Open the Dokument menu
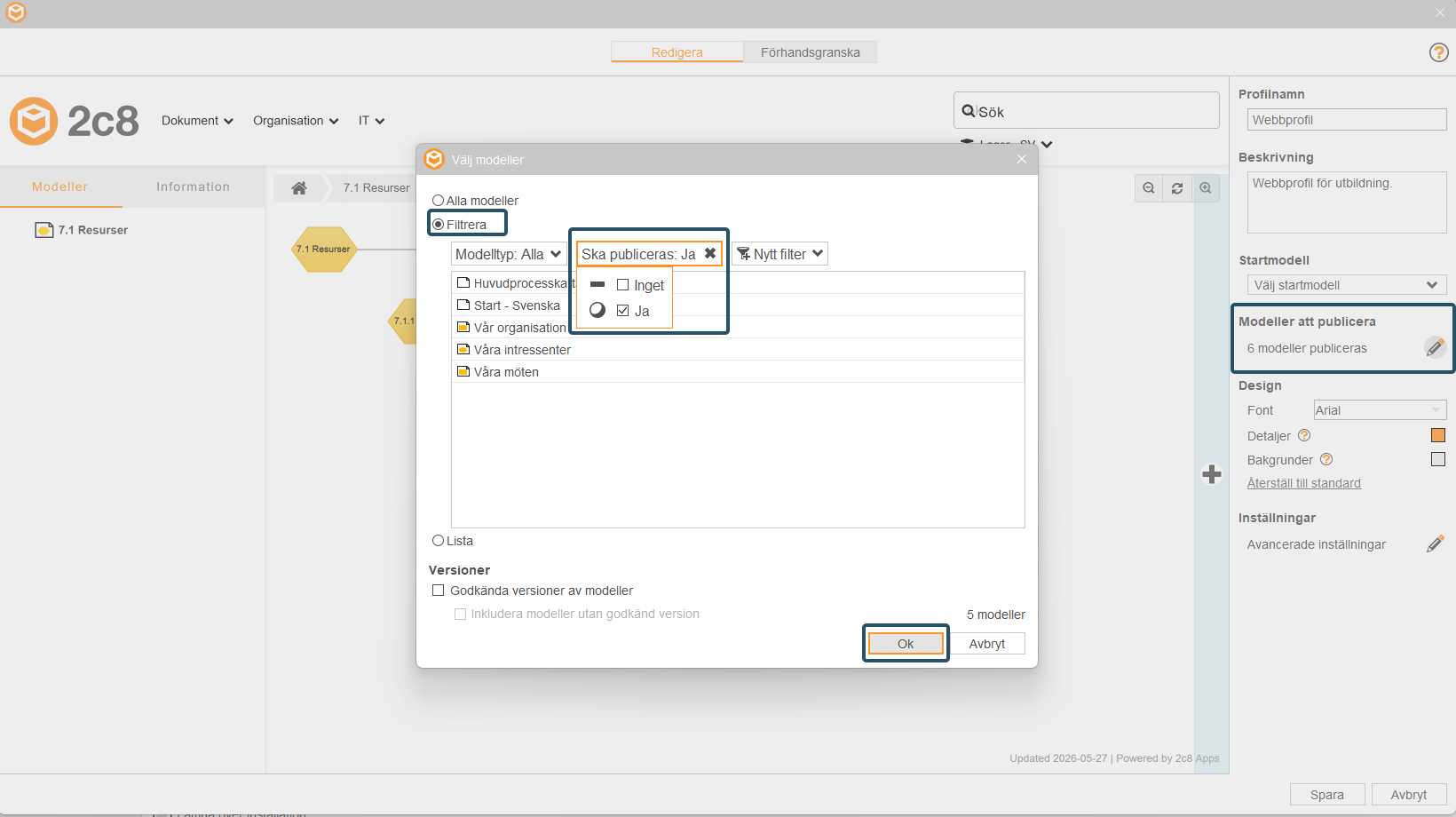This screenshot has width=1456, height=817. (x=197, y=121)
